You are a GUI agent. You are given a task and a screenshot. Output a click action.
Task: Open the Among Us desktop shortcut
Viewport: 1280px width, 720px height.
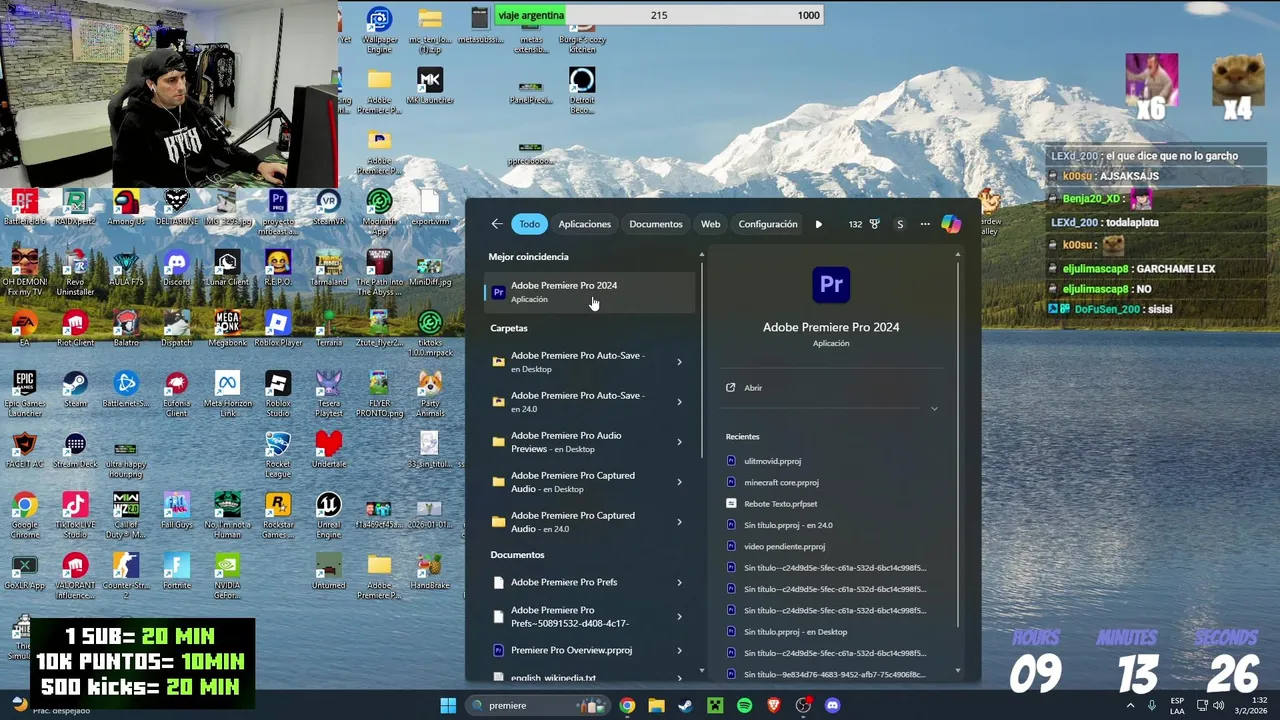[126, 208]
